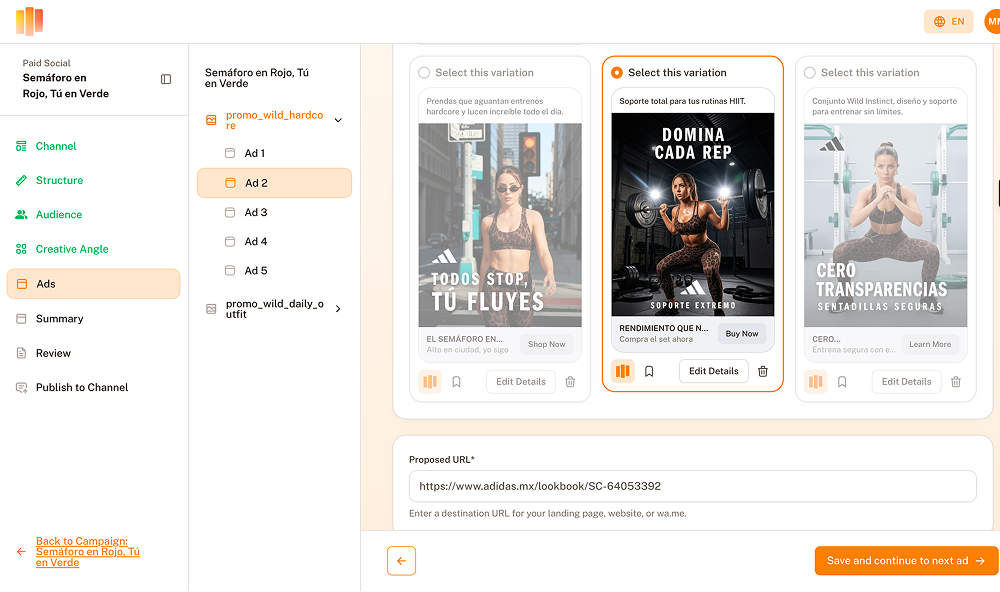Open the Review step
The width and height of the screenshot is (1000, 592).
coord(53,353)
